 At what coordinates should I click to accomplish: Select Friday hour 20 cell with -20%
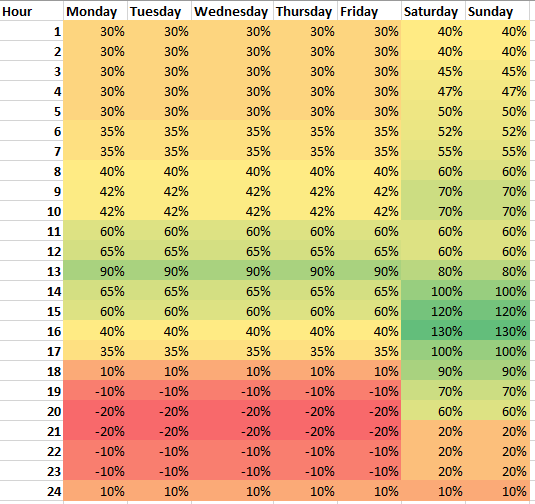(370, 411)
